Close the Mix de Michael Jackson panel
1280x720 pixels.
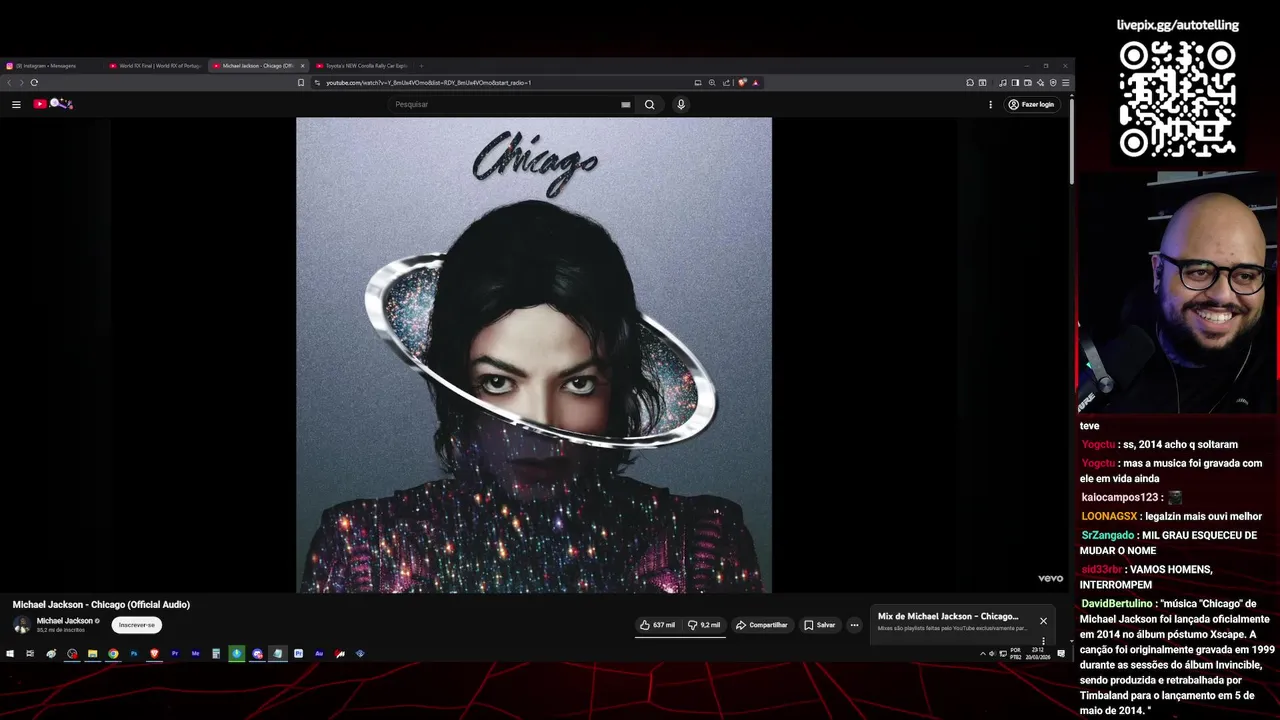(x=1043, y=621)
